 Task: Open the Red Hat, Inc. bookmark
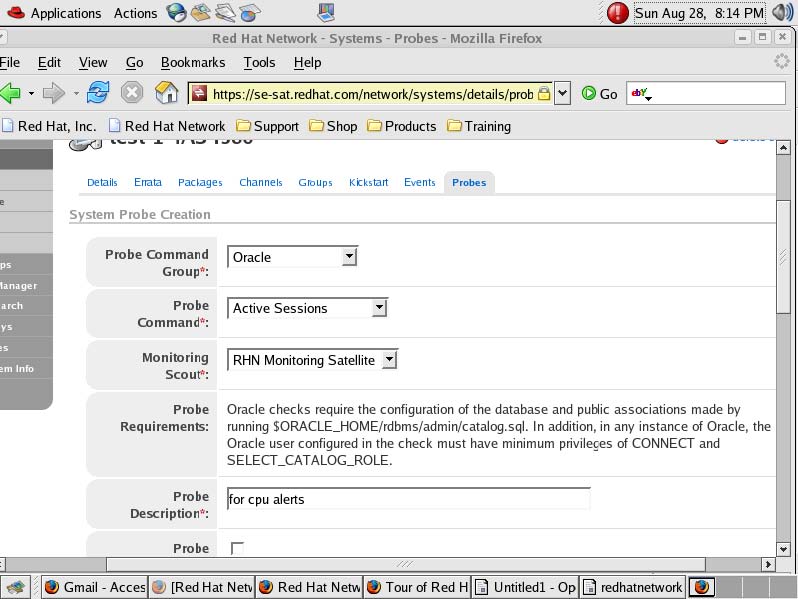(x=49, y=126)
